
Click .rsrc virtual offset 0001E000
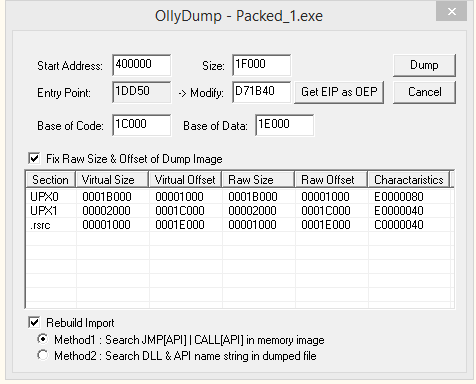(x=180, y=225)
